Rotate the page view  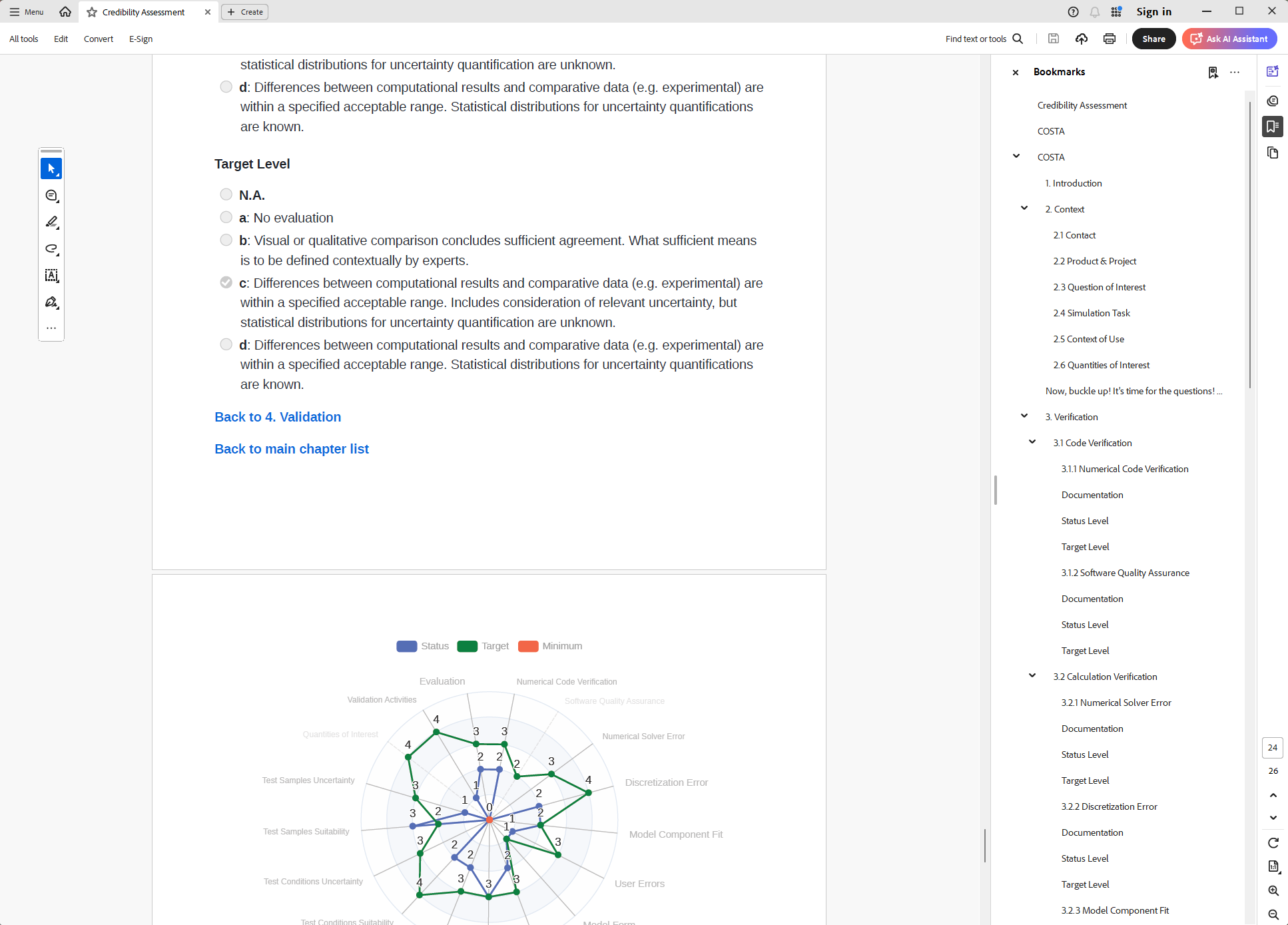(1273, 843)
